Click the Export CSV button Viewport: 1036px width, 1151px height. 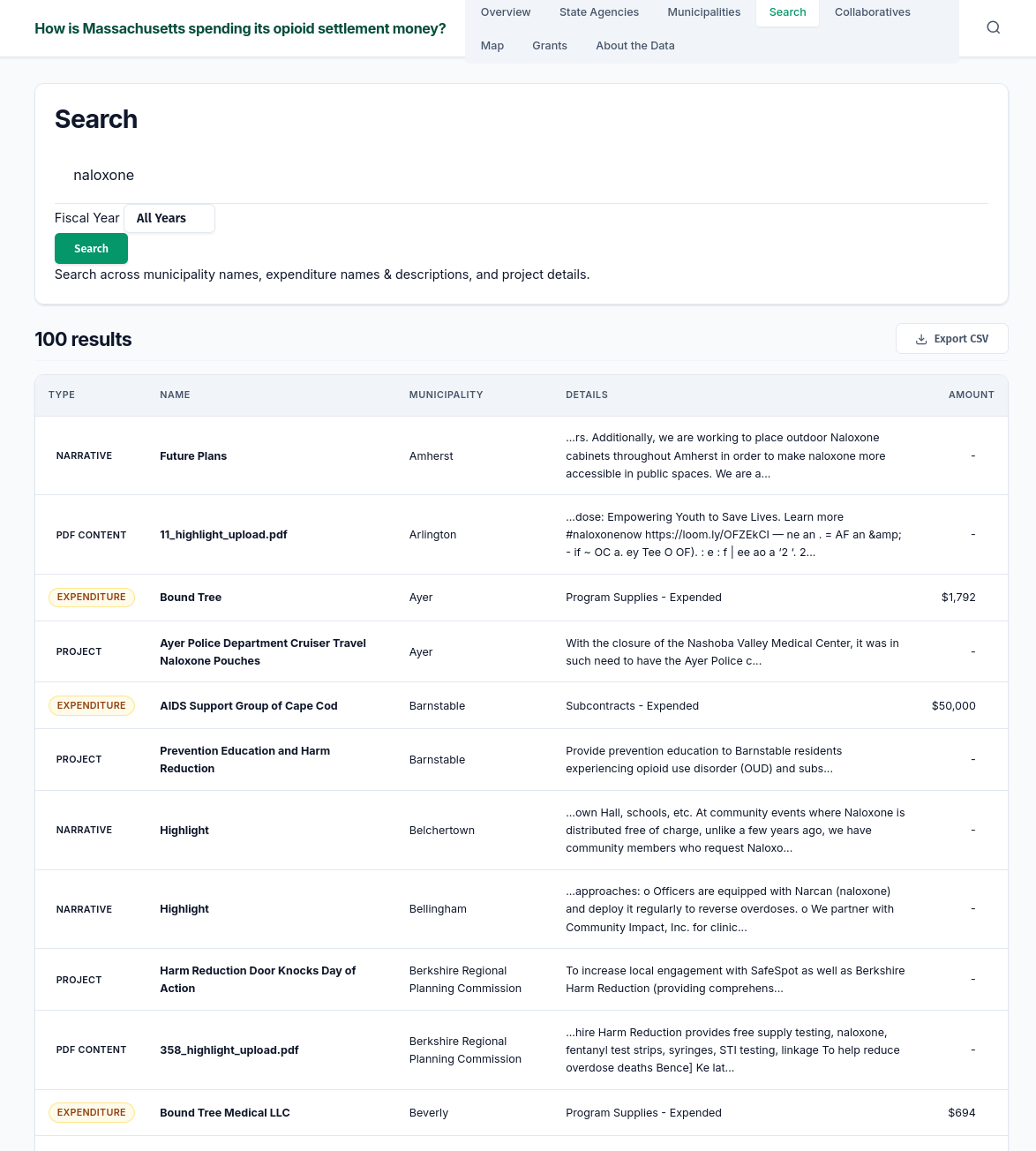point(951,338)
